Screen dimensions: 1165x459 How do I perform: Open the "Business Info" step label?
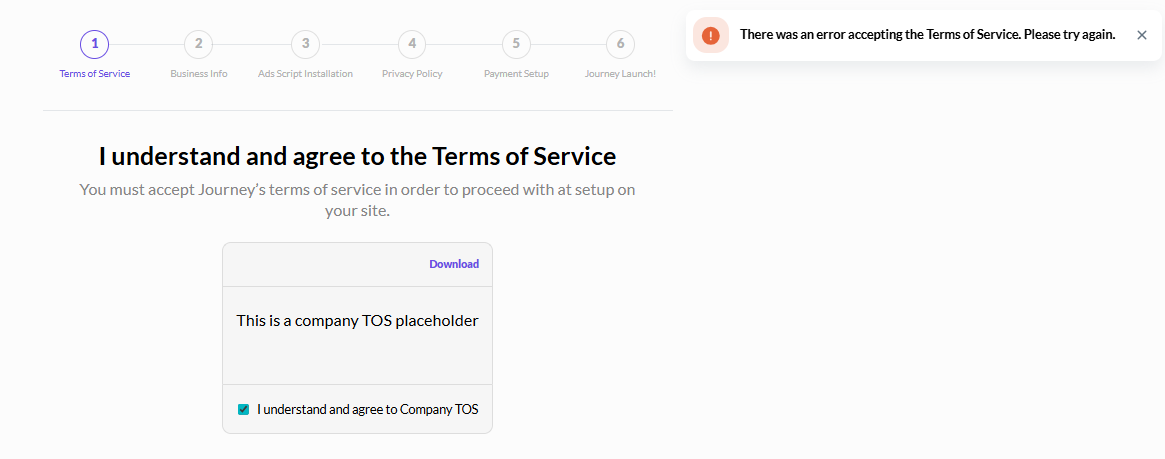click(198, 74)
